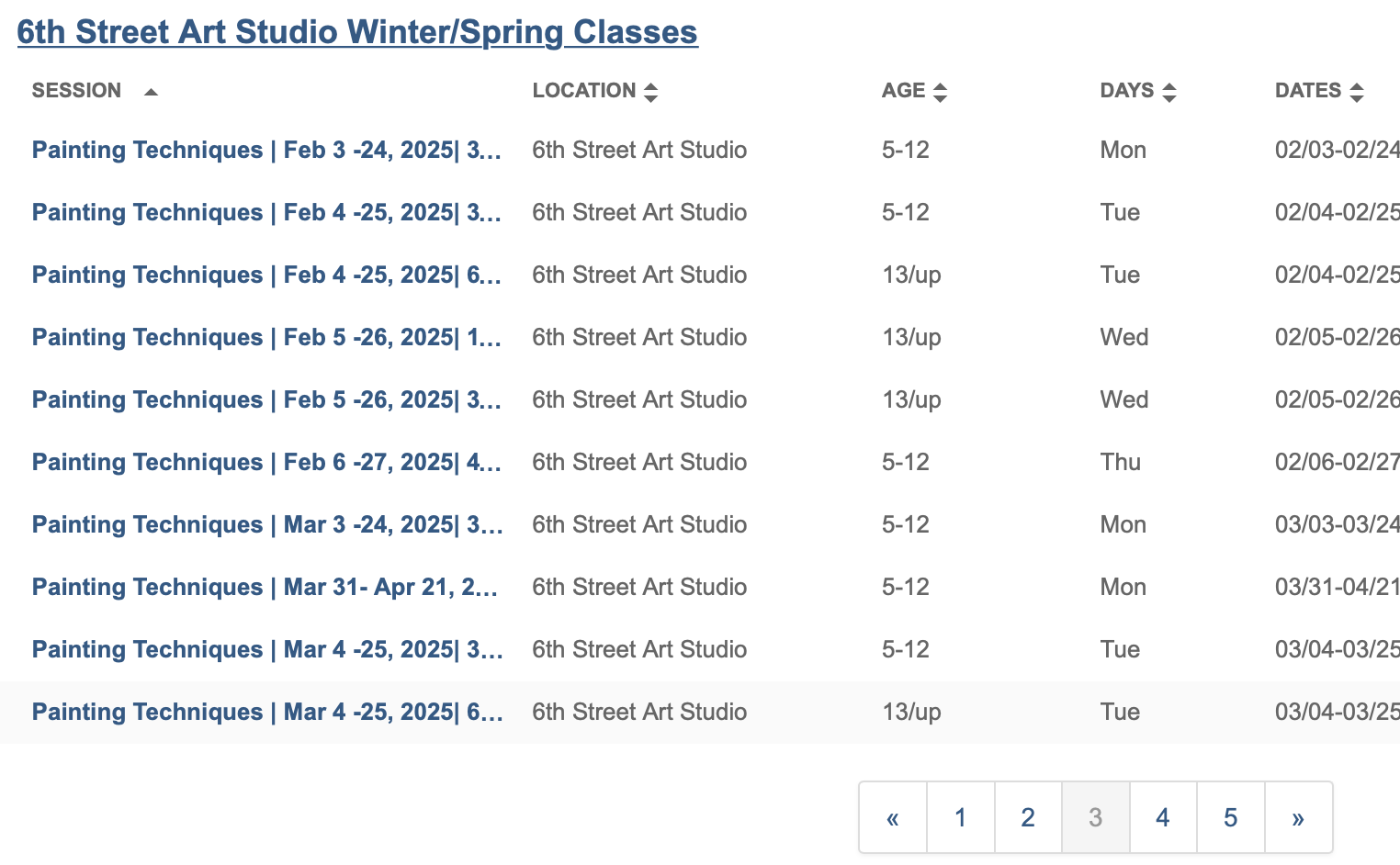Image resolution: width=1400 pixels, height=865 pixels.
Task: Open Mar 4-25 session for ages 13/up
Action: [x=266, y=712]
